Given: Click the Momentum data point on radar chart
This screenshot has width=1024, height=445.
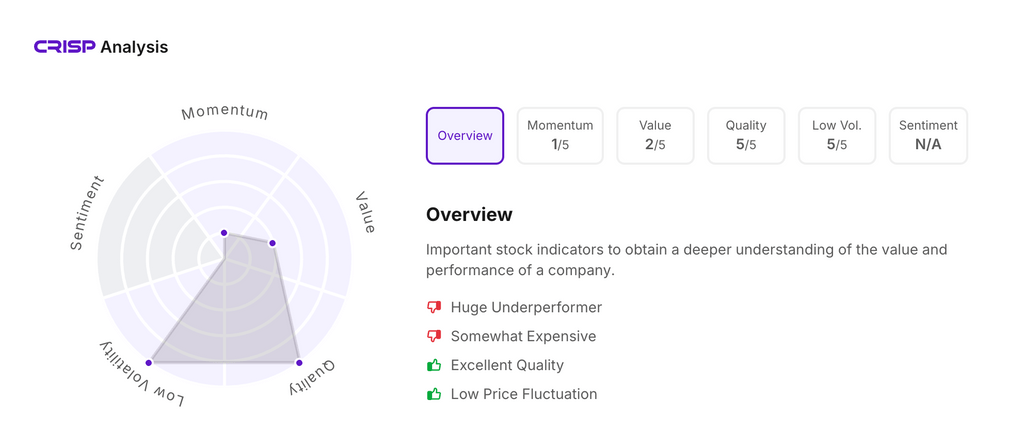Looking at the screenshot, I should tap(224, 233).
